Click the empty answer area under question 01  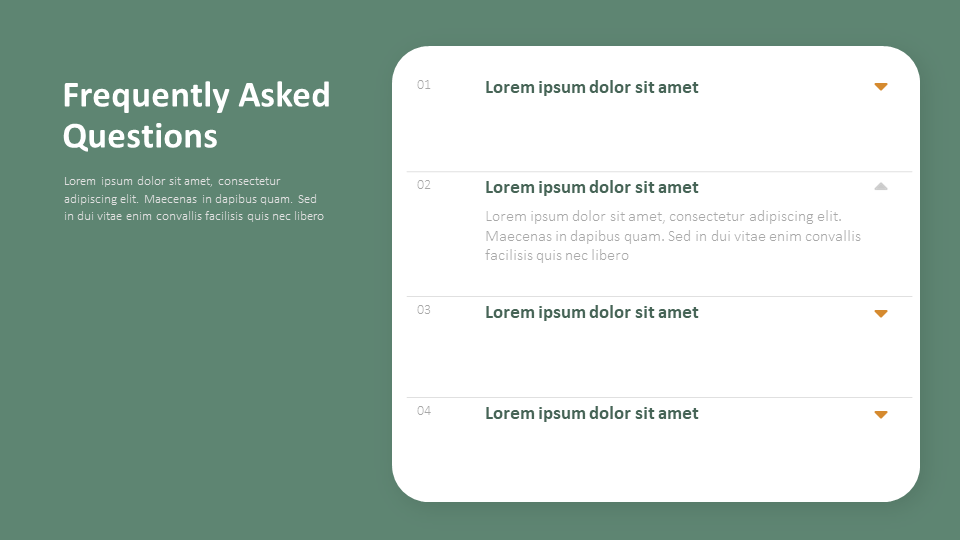pyautogui.click(x=659, y=132)
